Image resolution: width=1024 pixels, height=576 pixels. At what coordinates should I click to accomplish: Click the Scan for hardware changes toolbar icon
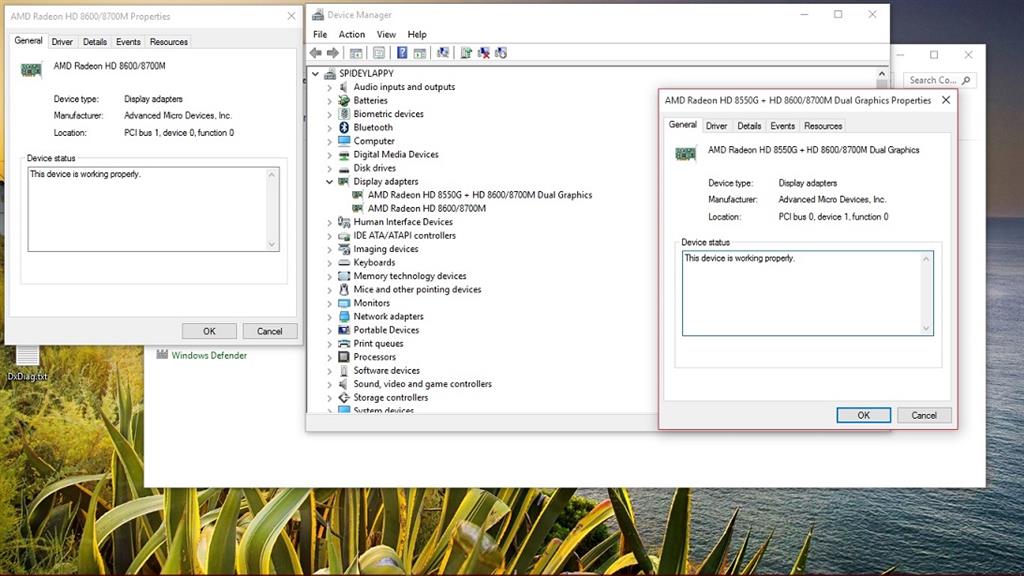(x=443, y=53)
